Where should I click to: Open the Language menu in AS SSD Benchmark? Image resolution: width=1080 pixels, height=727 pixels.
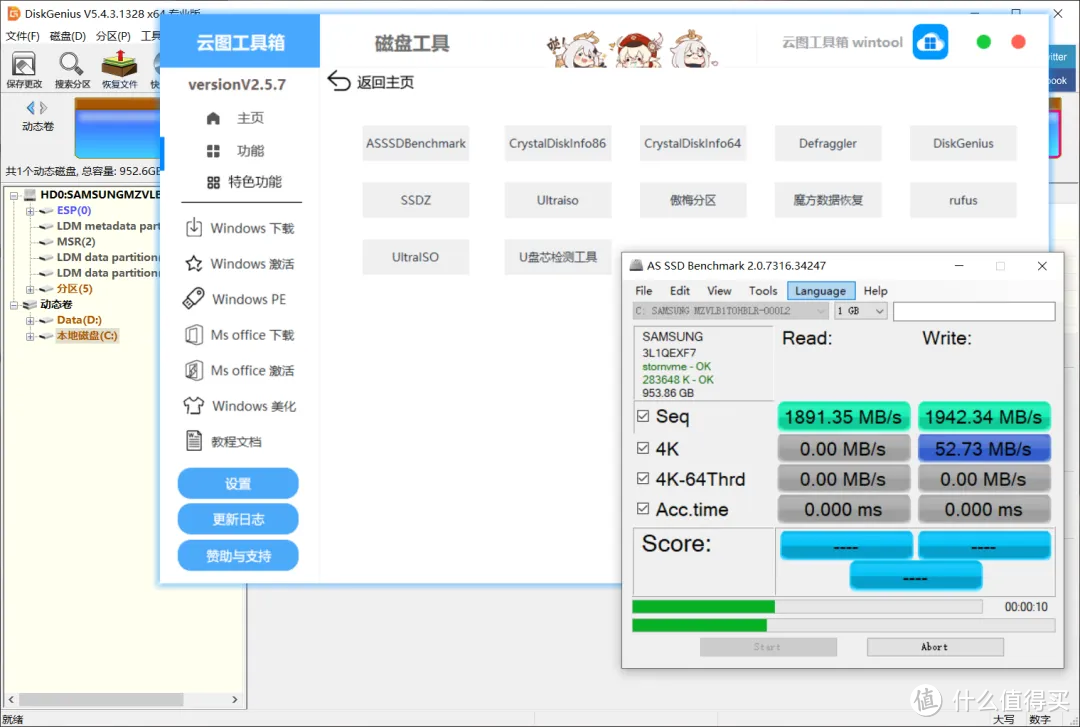pyautogui.click(x=820, y=291)
